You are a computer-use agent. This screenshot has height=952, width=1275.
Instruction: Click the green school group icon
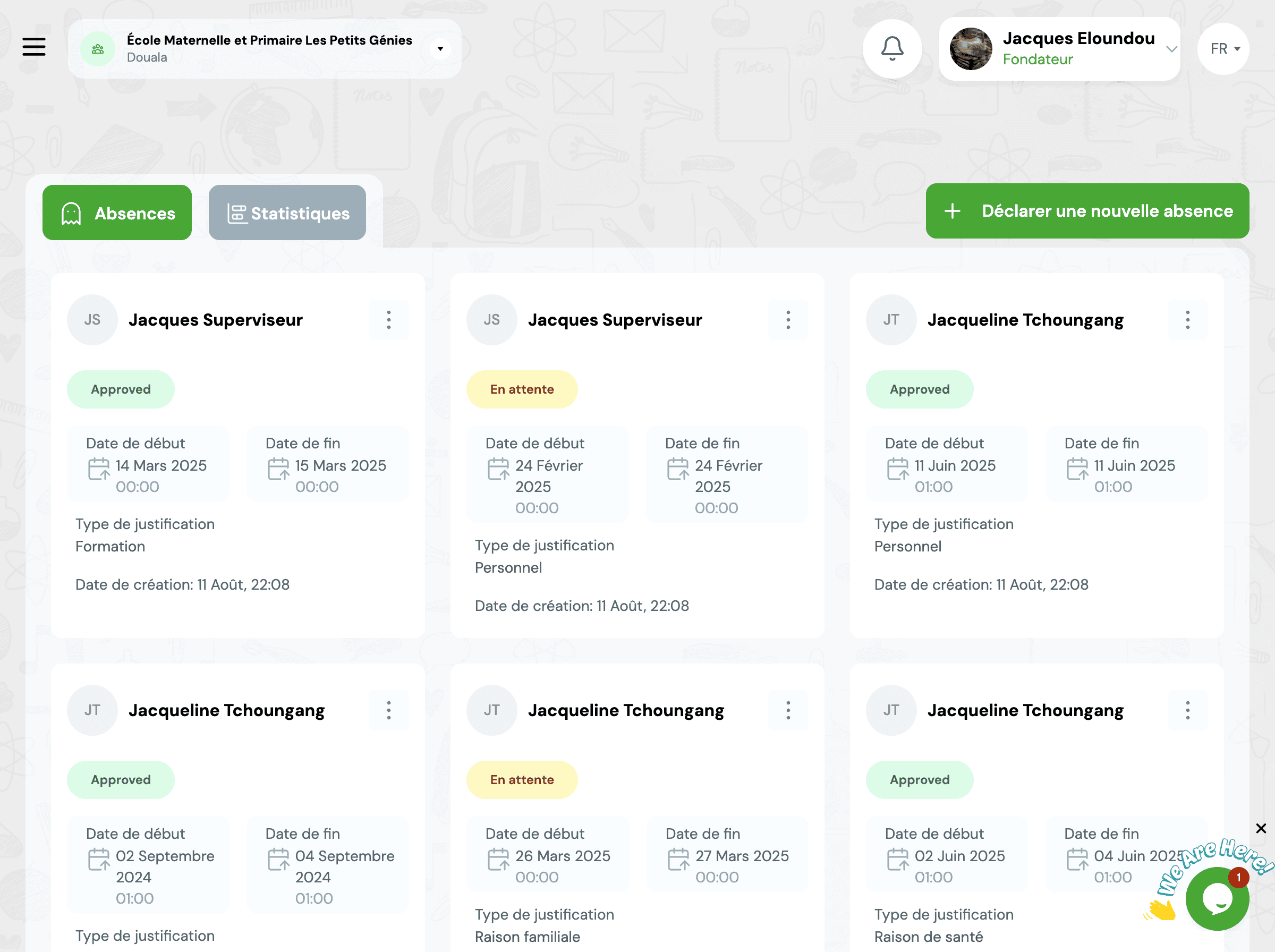click(x=98, y=49)
